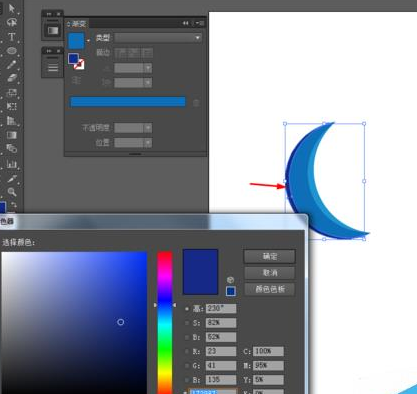Click the B field showing 135
This screenshot has height=394, width=417.
(x=221, y=380)
